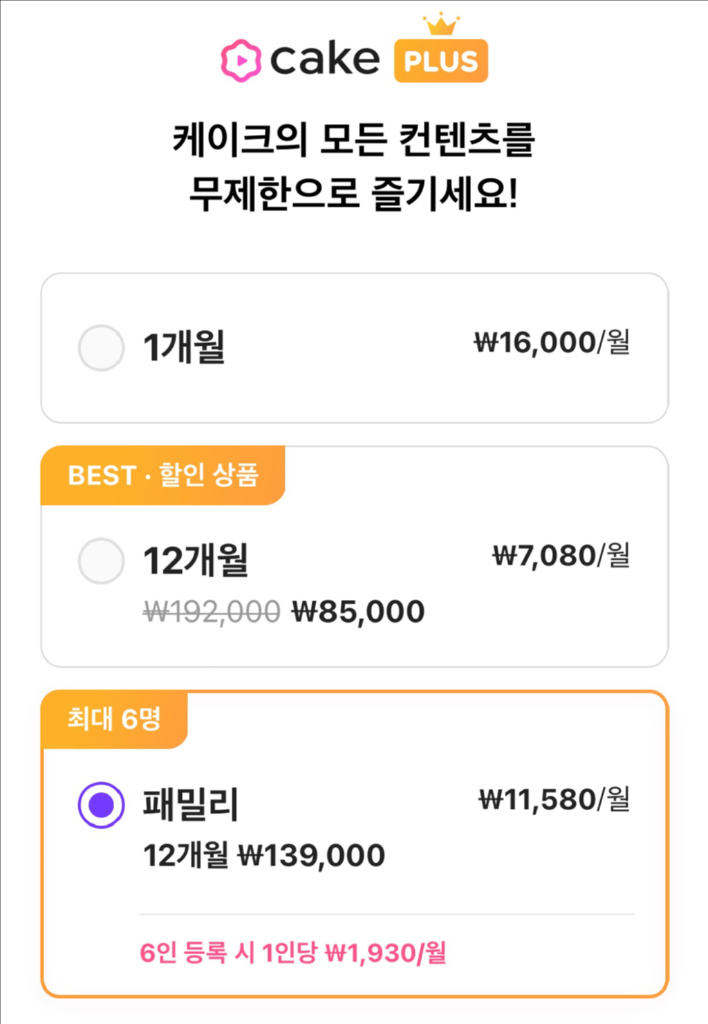
Task: Click the cake wordmark text
Action: pyautogui.click(x=322, y=60)
